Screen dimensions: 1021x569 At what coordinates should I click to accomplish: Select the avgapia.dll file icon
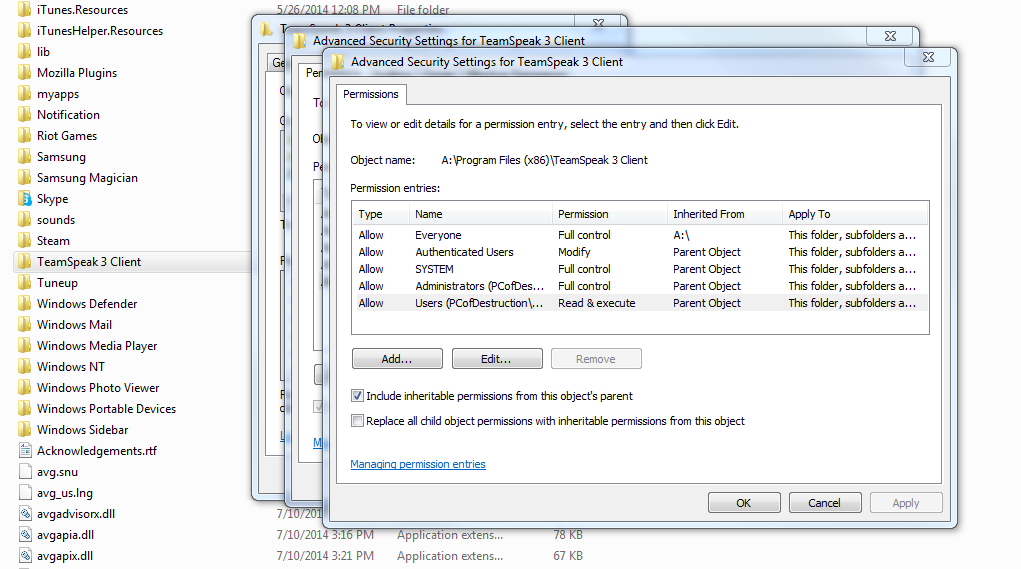coord(25,534)
